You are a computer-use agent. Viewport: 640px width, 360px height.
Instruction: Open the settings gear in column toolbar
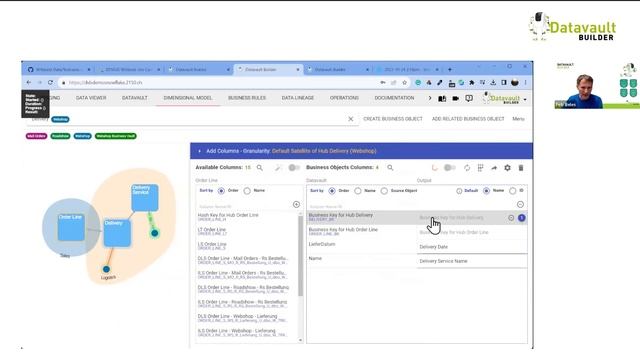(x=507, y=168)
